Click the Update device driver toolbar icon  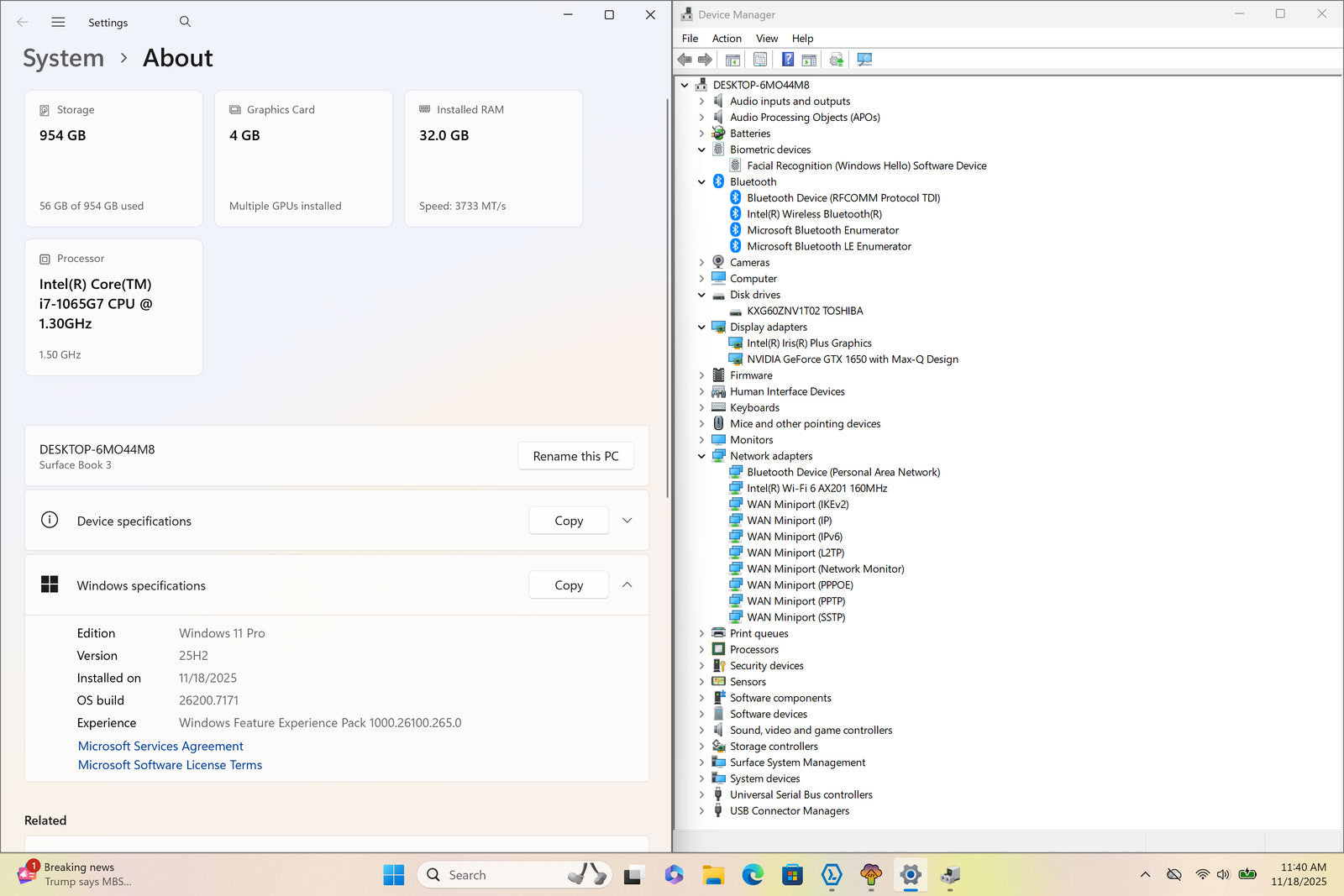[x=836, y=60]
